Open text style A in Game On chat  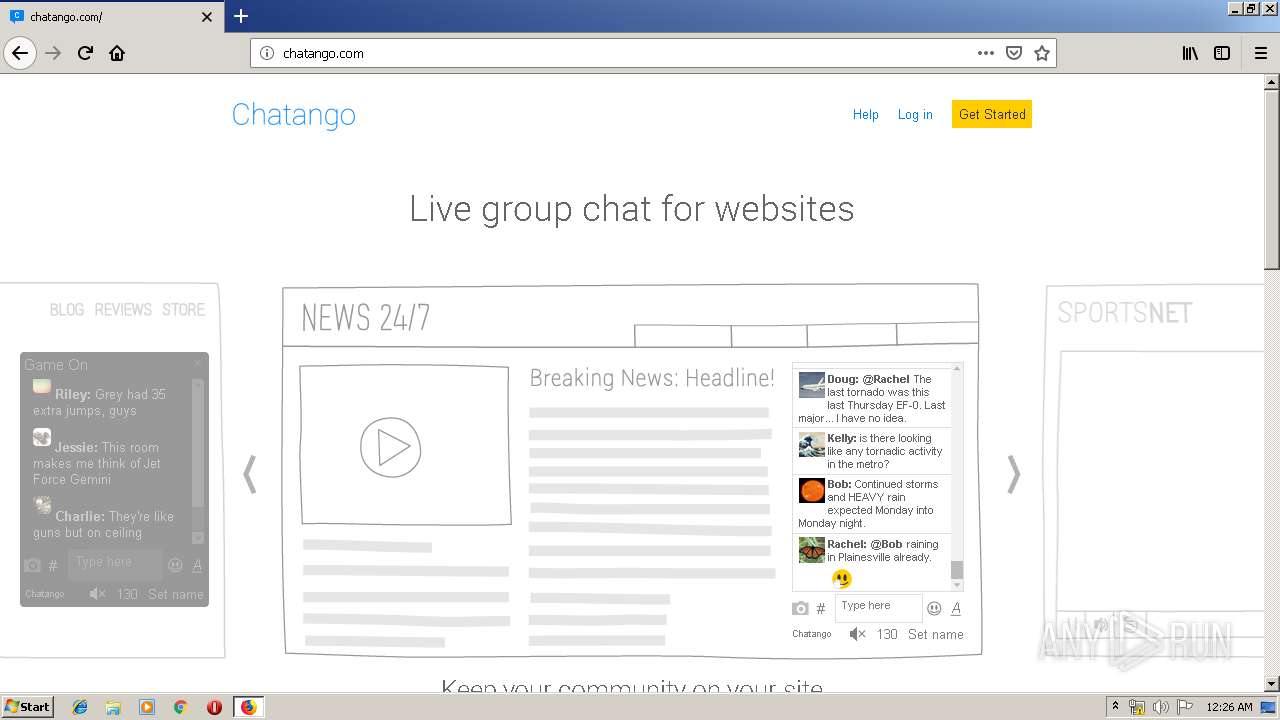tap(197, 565)
